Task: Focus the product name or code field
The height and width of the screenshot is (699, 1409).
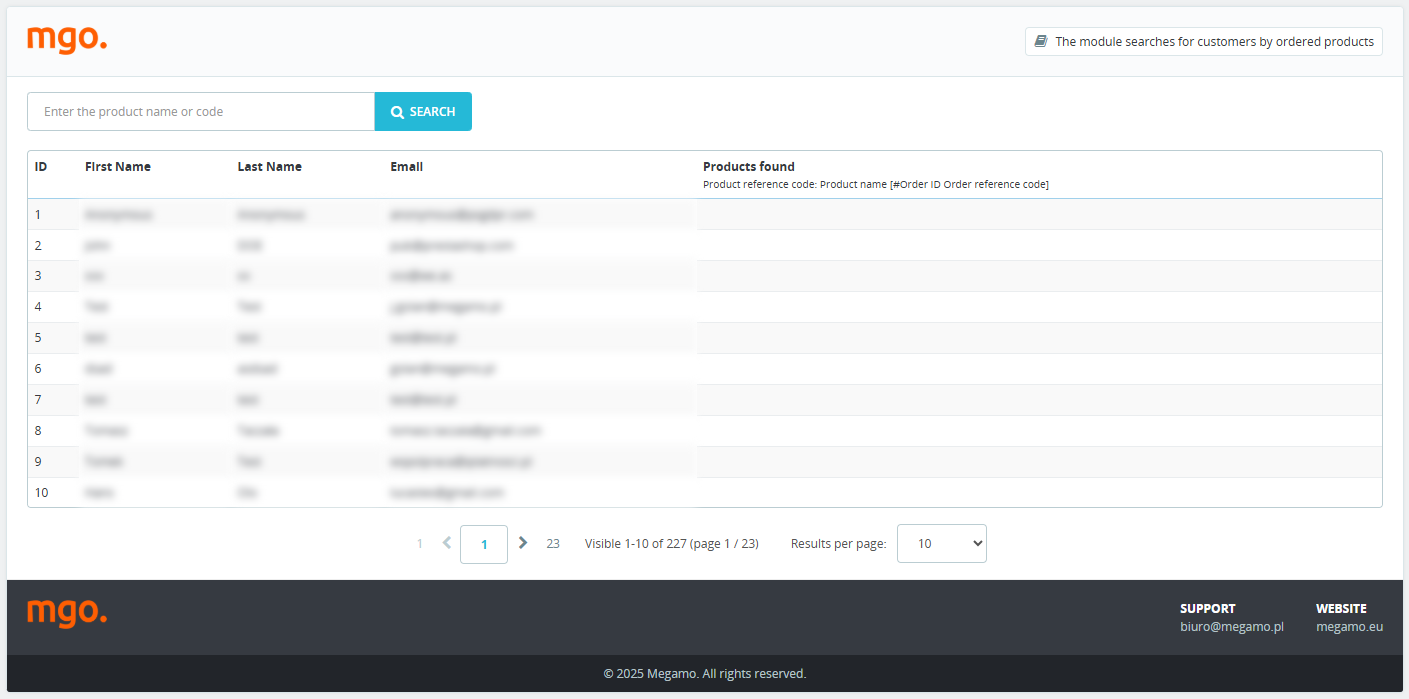Action: [x=201, y=112]
